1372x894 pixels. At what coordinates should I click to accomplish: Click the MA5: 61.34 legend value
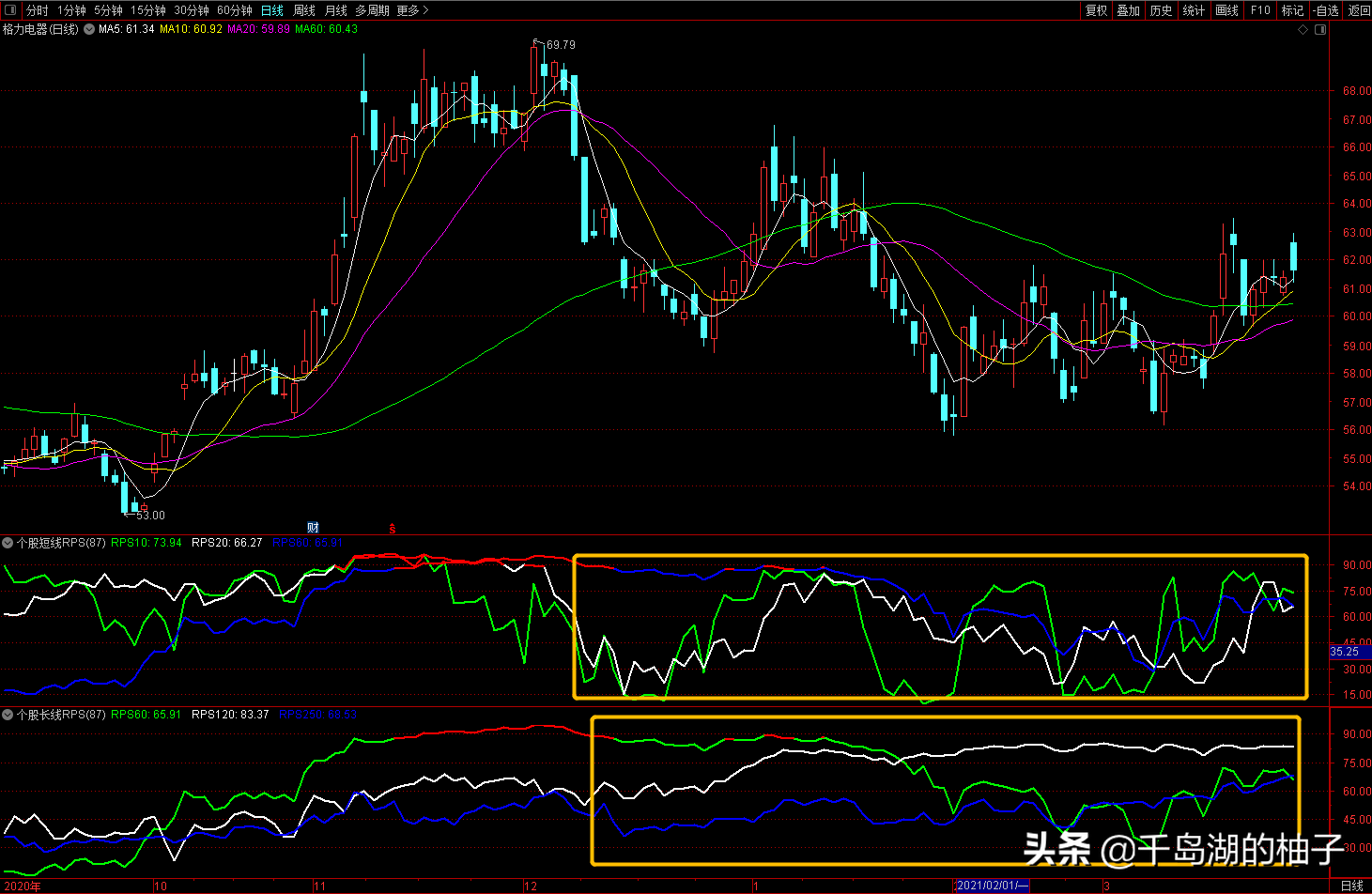point(127,29)
